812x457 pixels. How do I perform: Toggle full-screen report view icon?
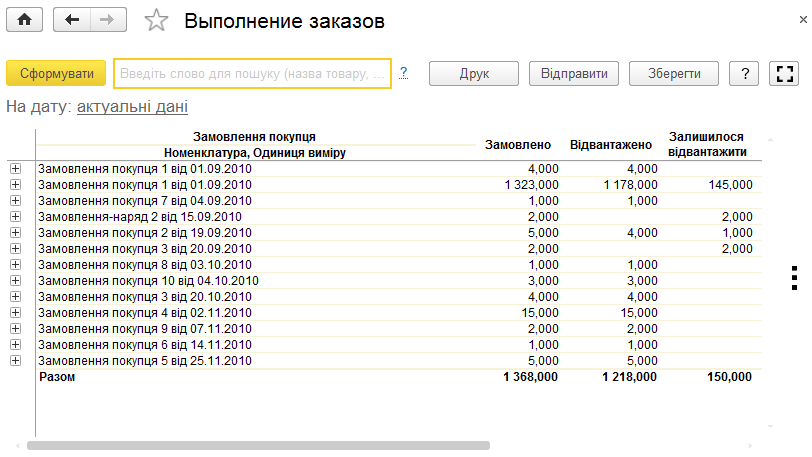pyautogui.click(x=784, y=74)
